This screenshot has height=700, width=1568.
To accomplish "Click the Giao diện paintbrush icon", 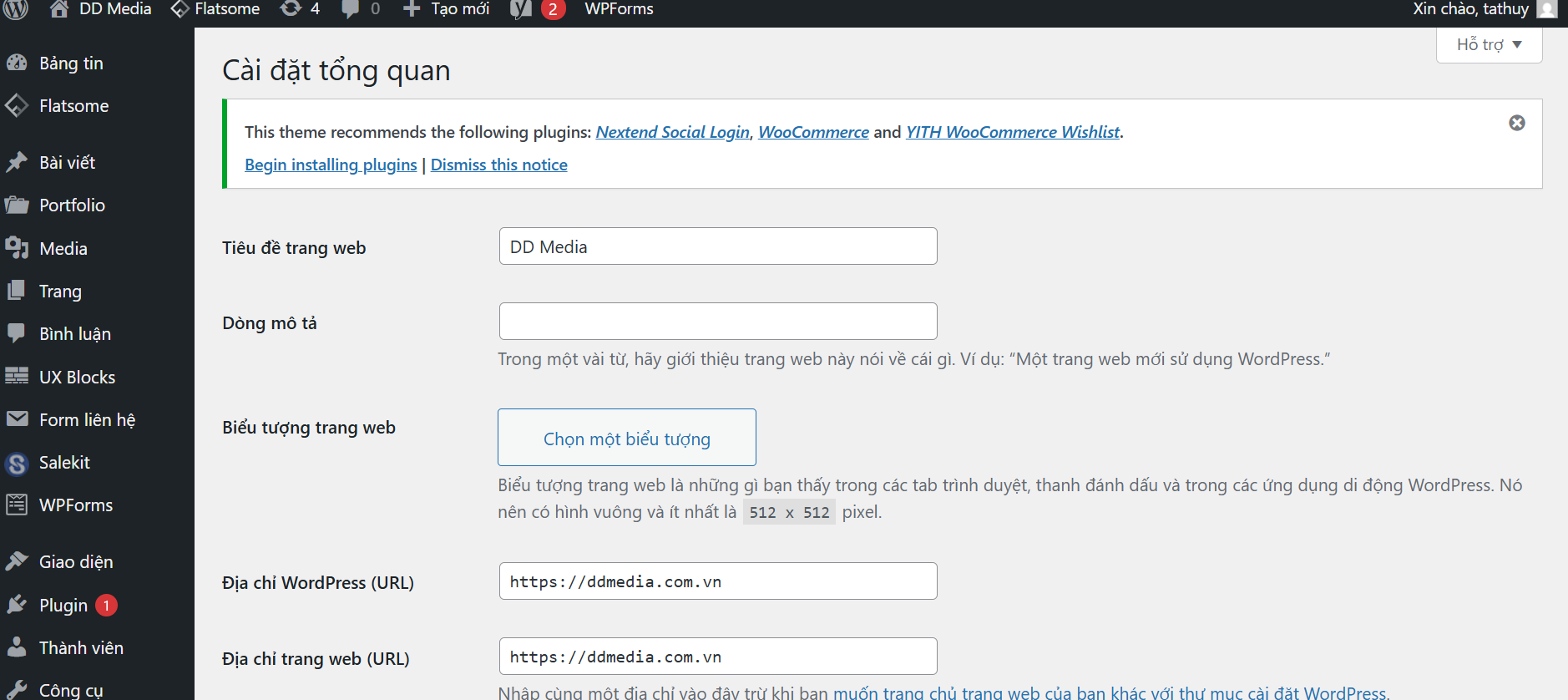I will (x=17, y=561).
